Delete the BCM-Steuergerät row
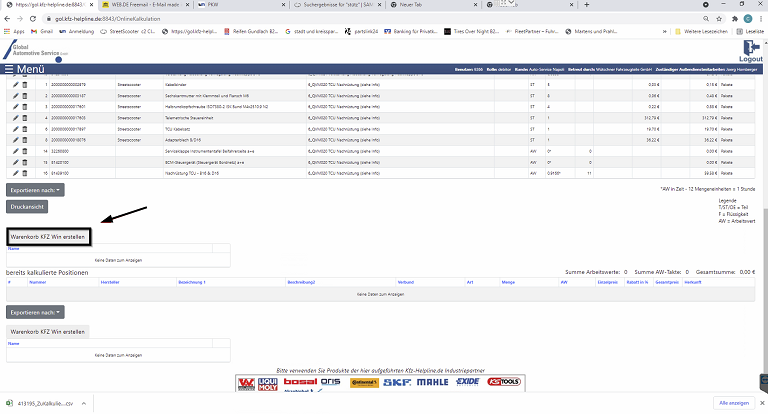The width and height of the screenshot is (768, 414). point(24,162)
